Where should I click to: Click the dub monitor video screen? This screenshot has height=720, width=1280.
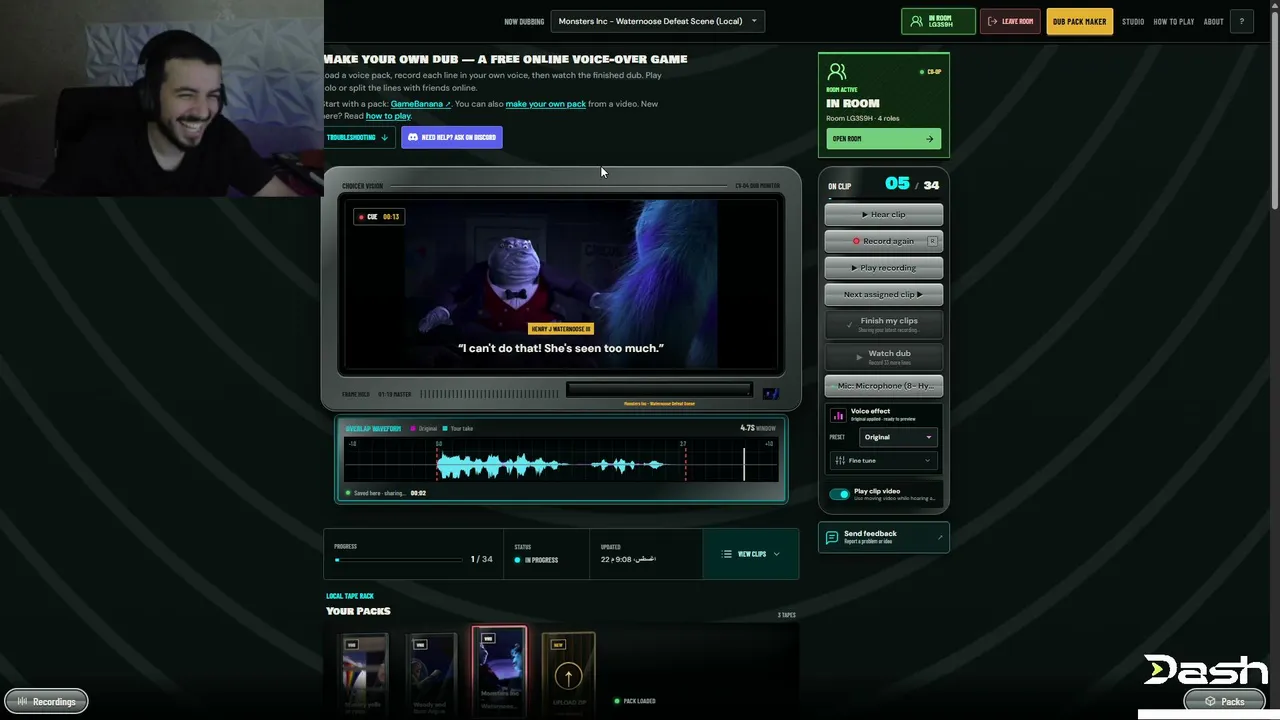561,285
